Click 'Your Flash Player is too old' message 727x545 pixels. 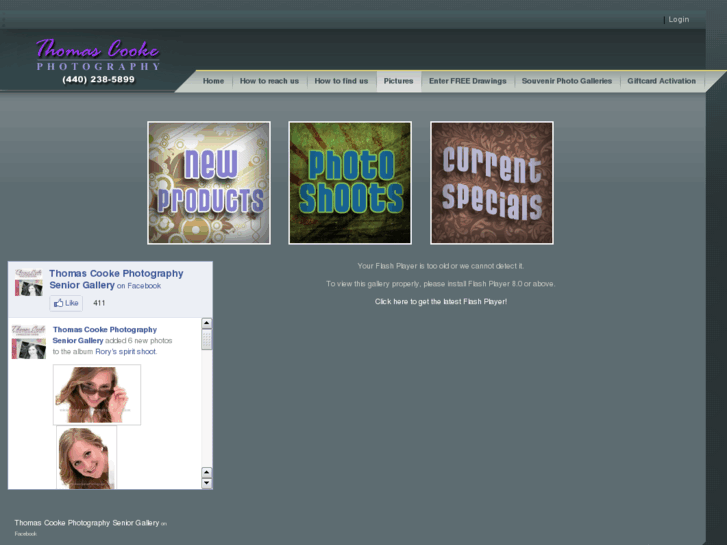(x=440, y=266)
